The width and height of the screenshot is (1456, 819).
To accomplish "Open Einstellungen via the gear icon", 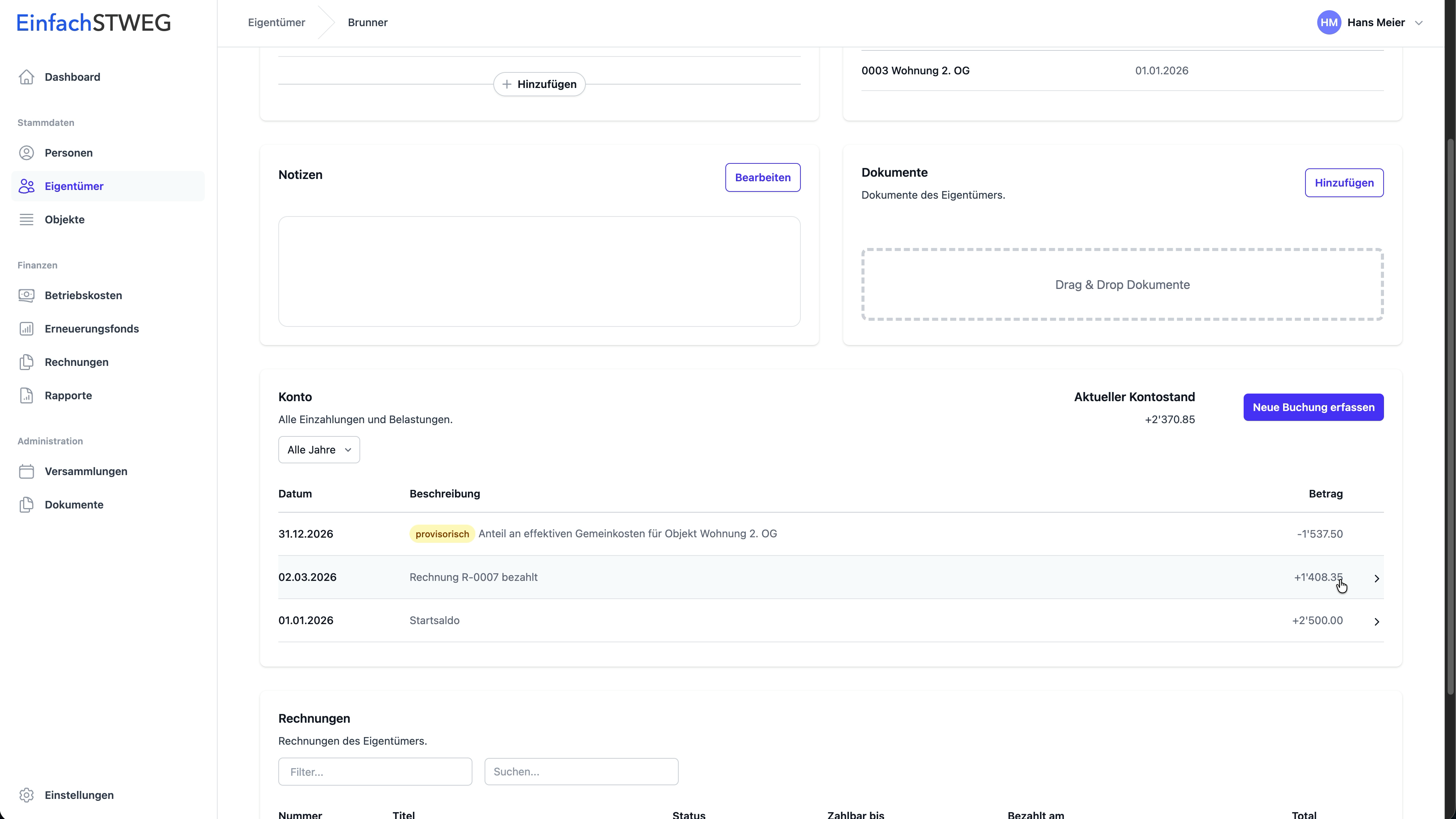I will pos(26,795).
